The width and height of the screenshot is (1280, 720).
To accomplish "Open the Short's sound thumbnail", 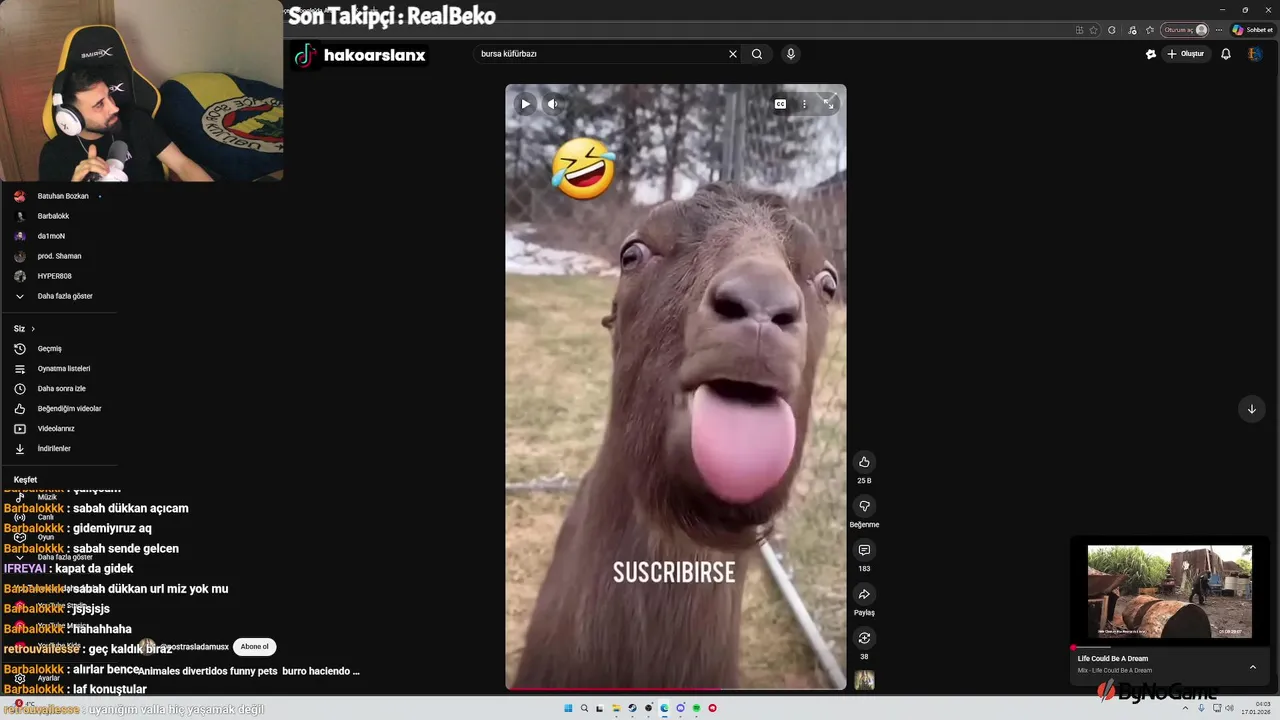I will (864, 680).
